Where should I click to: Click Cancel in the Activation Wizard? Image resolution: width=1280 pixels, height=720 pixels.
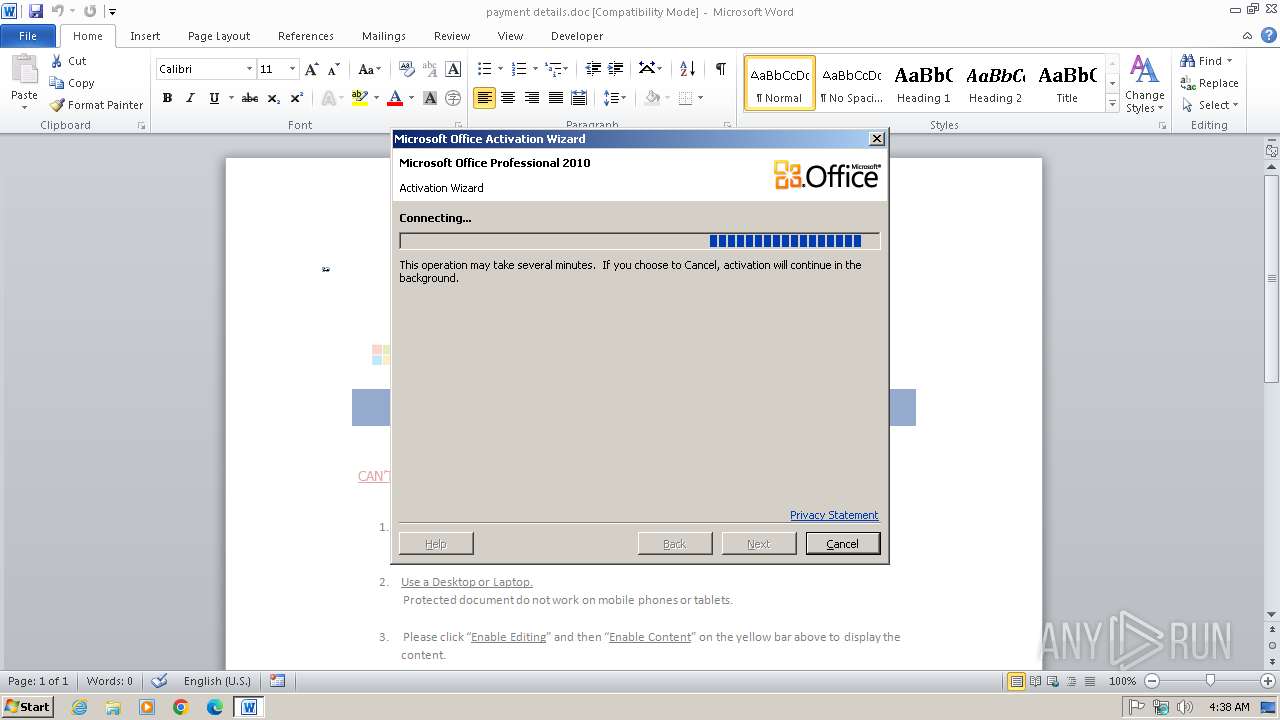842,543
